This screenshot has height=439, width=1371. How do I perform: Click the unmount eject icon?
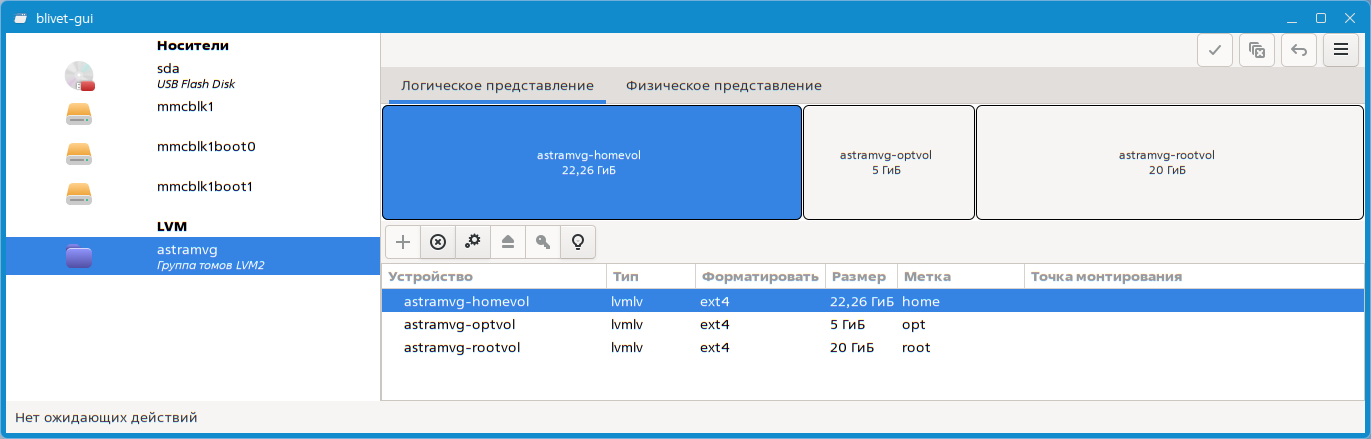(x=508, y=241)
